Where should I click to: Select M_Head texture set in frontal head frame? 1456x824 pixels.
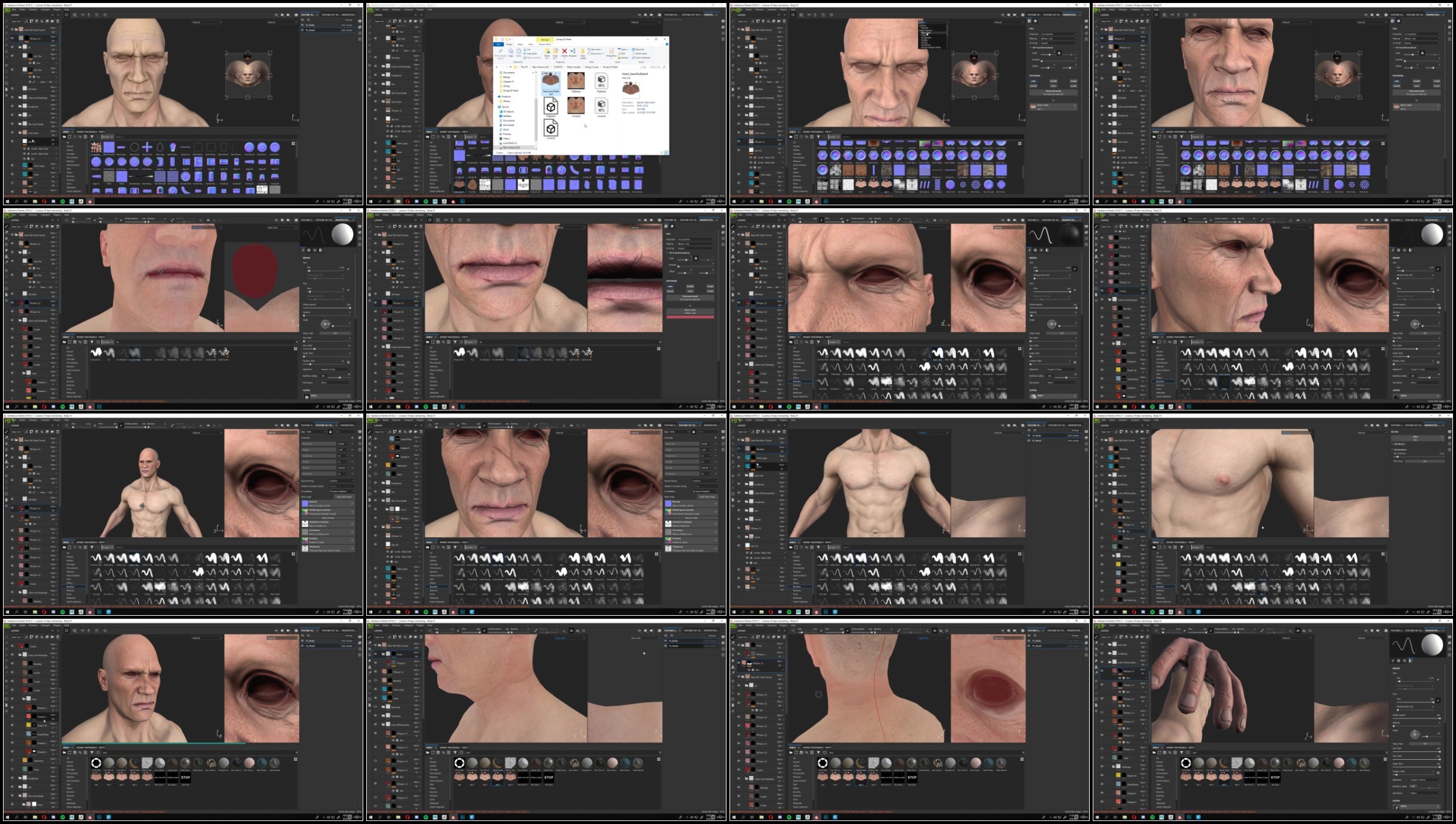pyautogui.click(x=328, y=30)
